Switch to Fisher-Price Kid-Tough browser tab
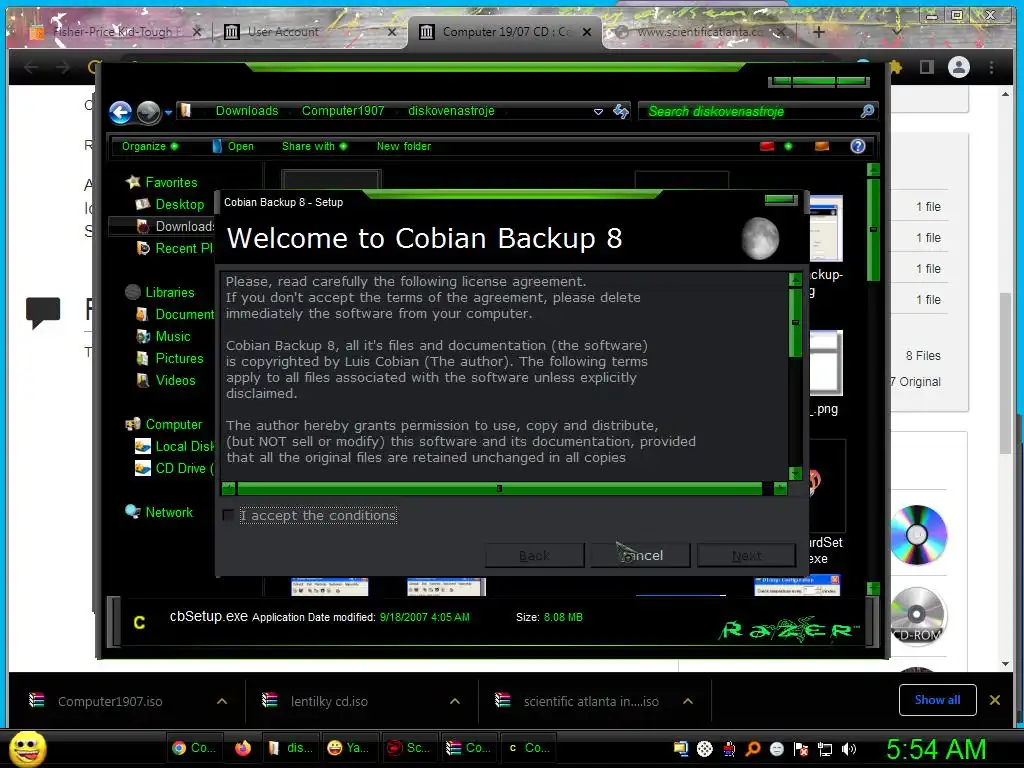 pyautogui.click(x=114, y=31)
